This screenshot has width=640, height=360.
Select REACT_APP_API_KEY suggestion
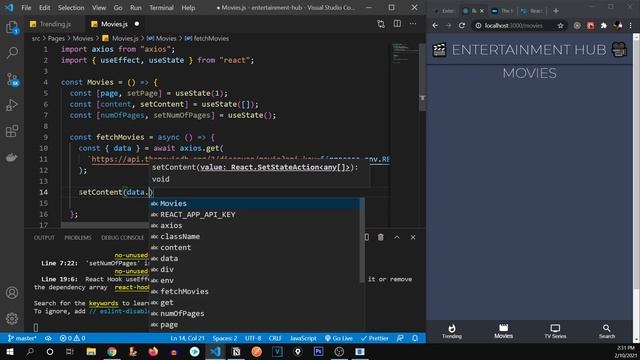[255, 214]
